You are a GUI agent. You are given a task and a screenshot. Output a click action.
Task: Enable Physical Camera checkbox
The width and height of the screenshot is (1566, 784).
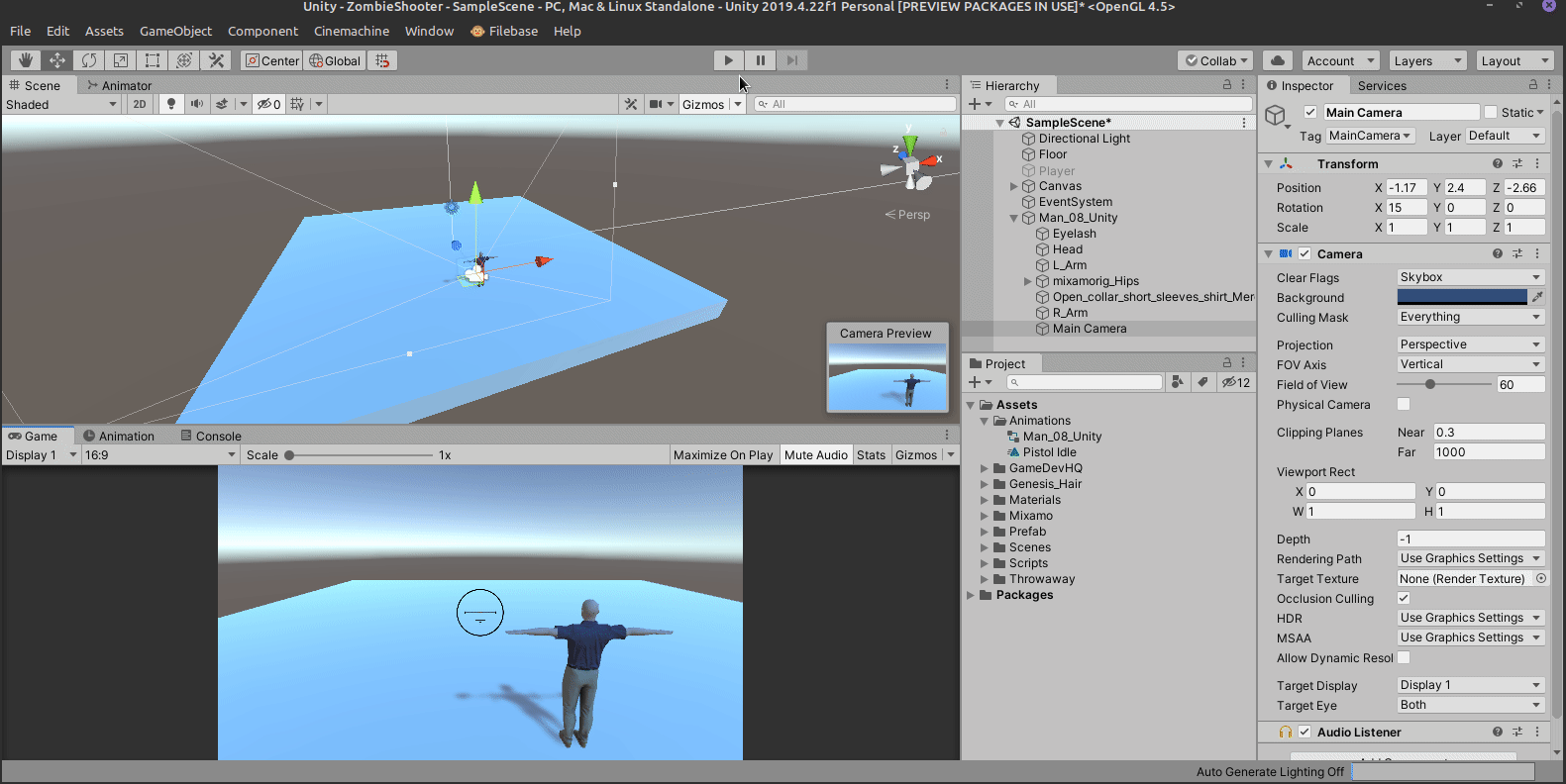pos(1404,404)
